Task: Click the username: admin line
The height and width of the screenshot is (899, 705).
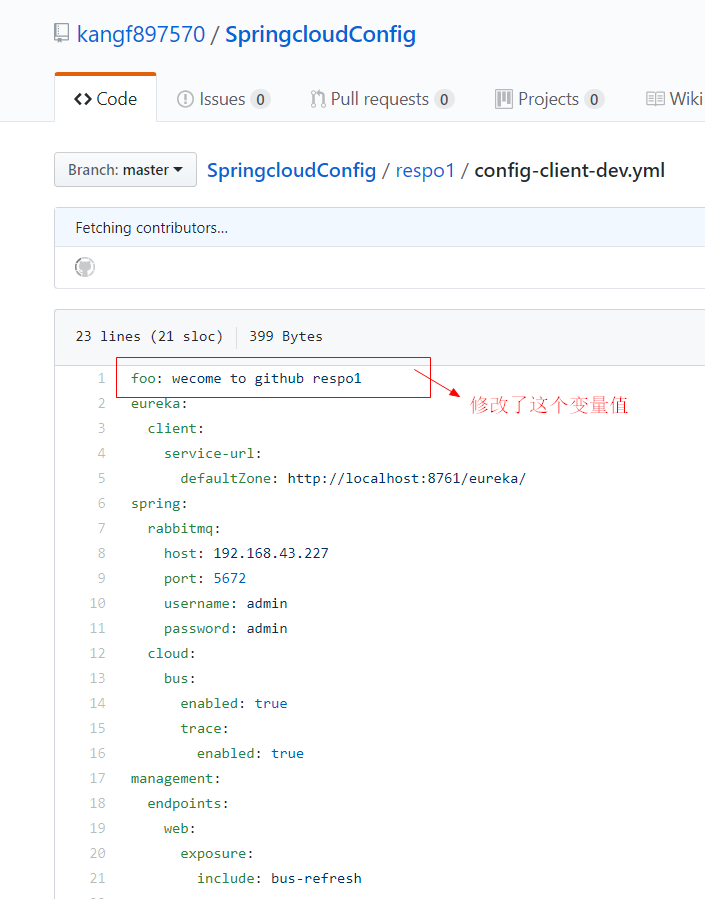Action: 226,604
